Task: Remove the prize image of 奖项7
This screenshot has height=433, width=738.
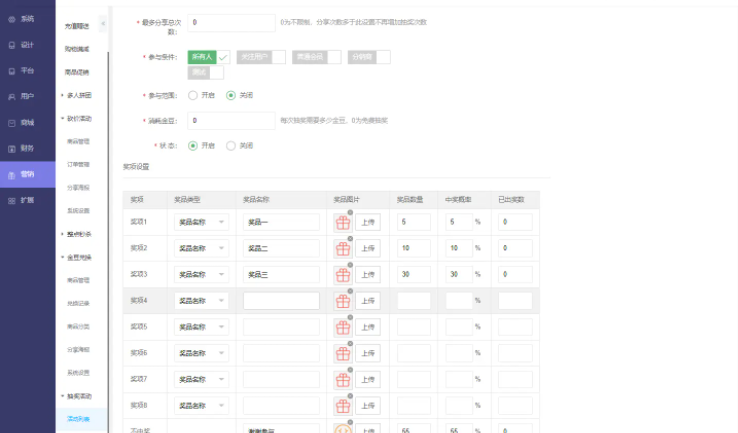Action: (350, 370)
